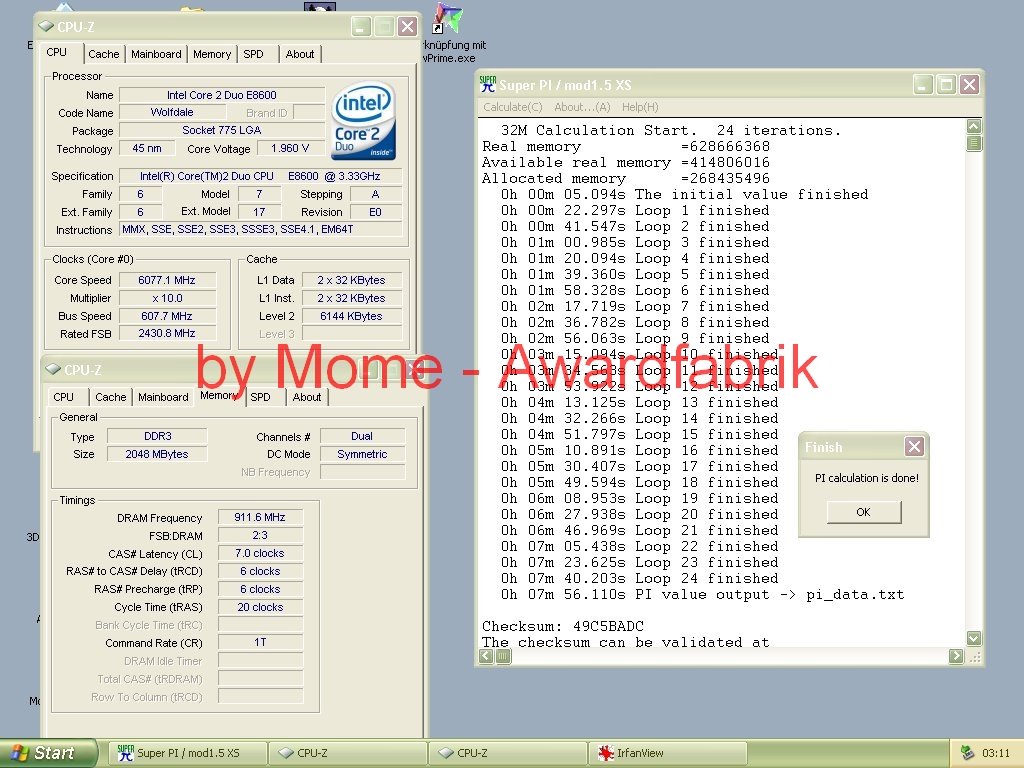This screenshot has width=1024, height=768.
Task: Open About...(A) menu in Super PI
Action: point(582,107)
